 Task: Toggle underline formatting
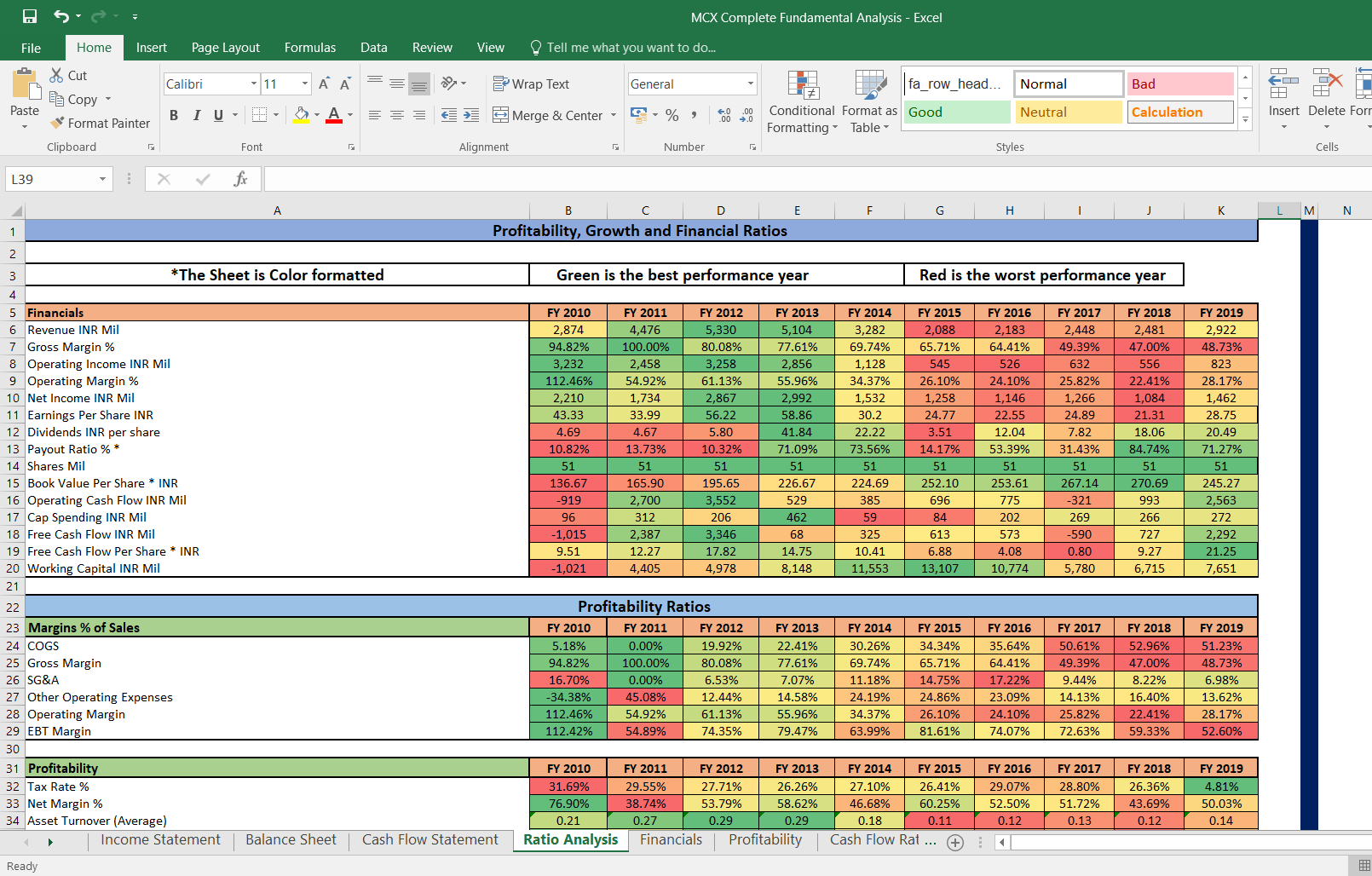218,115
